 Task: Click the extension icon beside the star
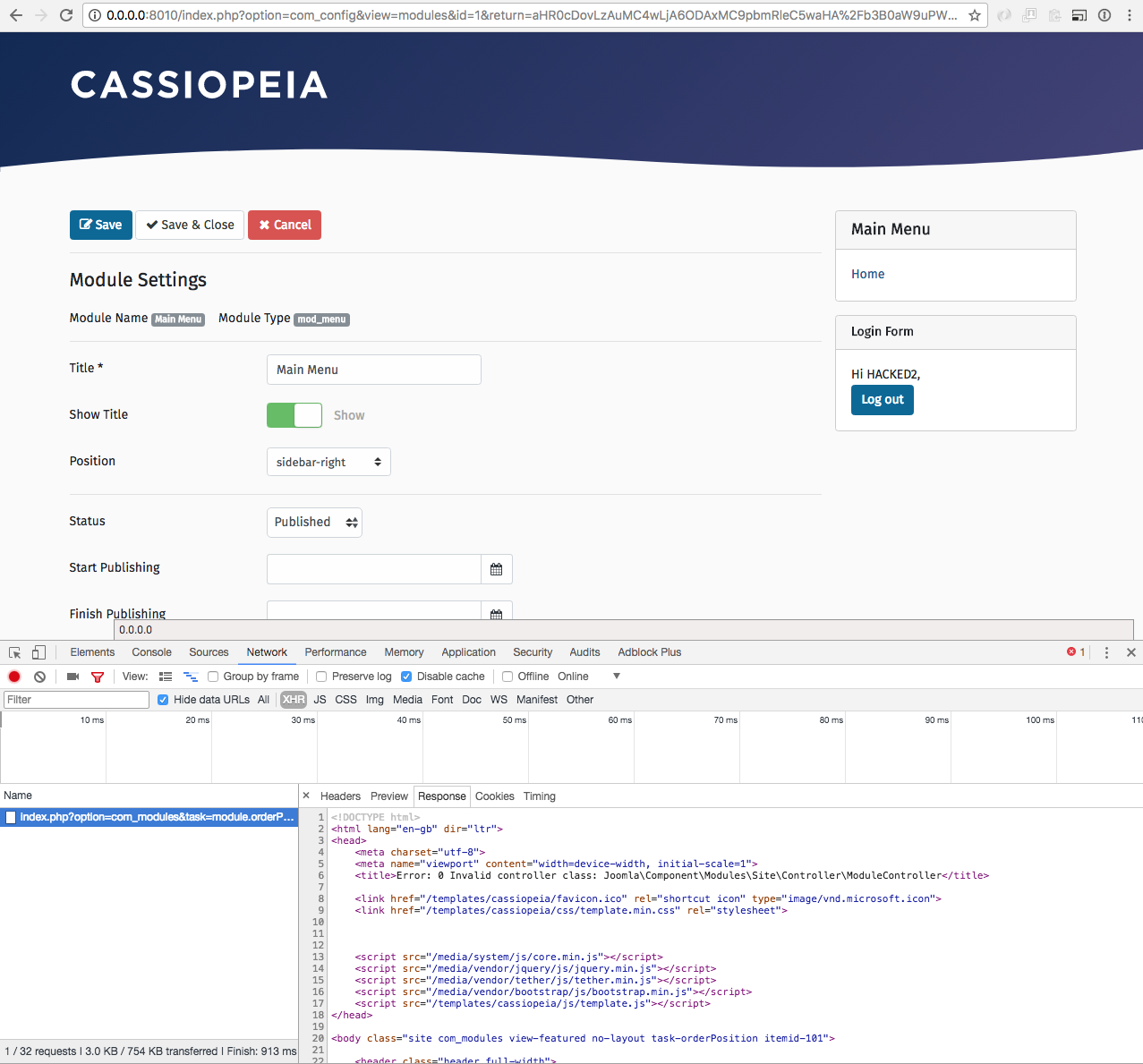click(1005, 15)
